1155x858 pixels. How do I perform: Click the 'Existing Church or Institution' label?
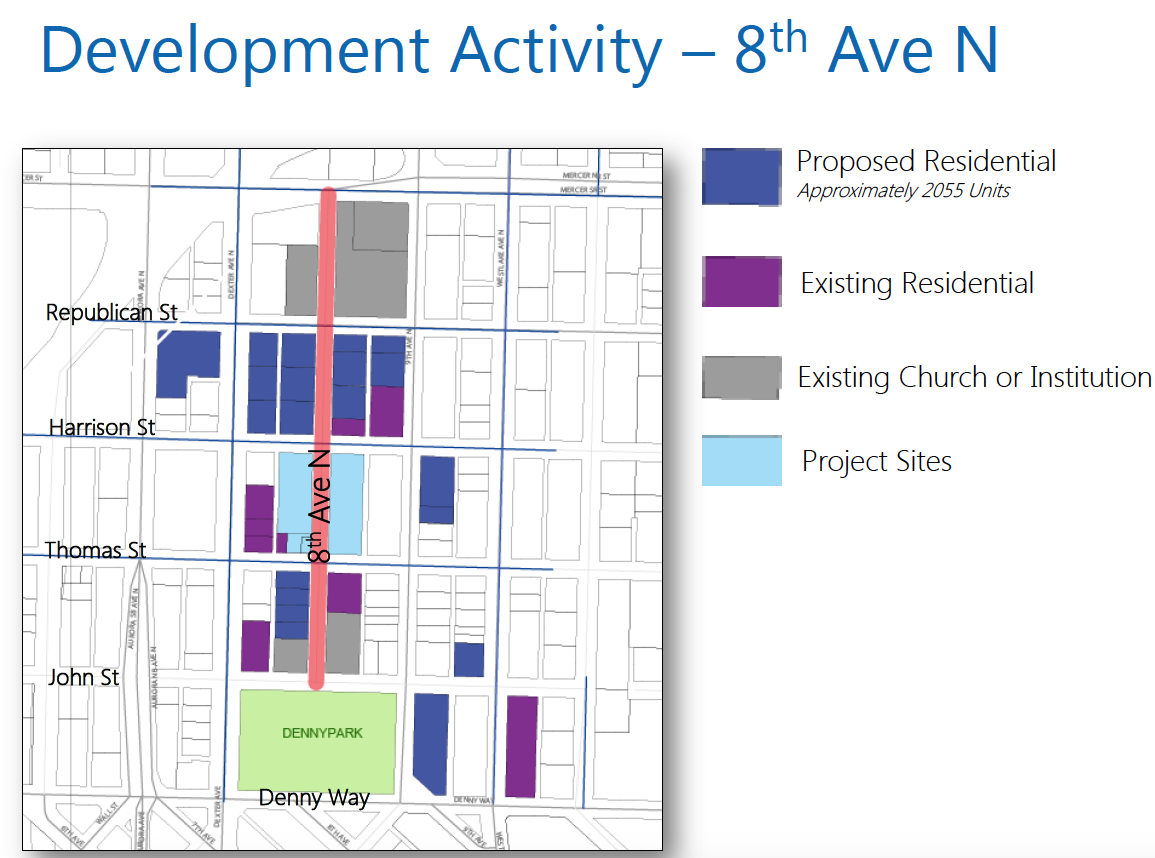[974, 378]
